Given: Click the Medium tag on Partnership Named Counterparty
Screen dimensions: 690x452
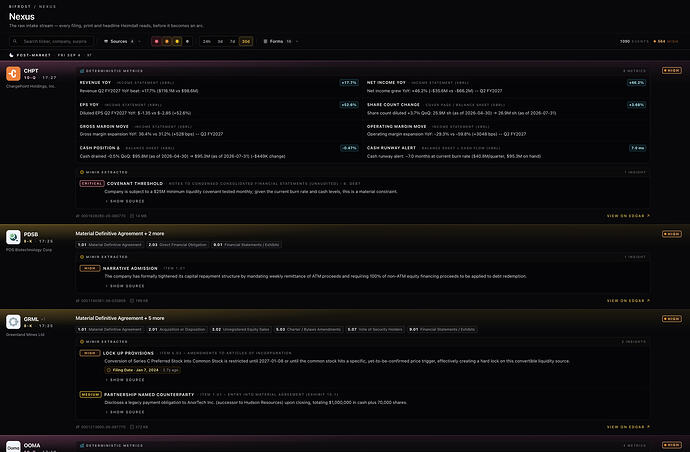Looking at the screenshot, I should [x=91, y=395].
